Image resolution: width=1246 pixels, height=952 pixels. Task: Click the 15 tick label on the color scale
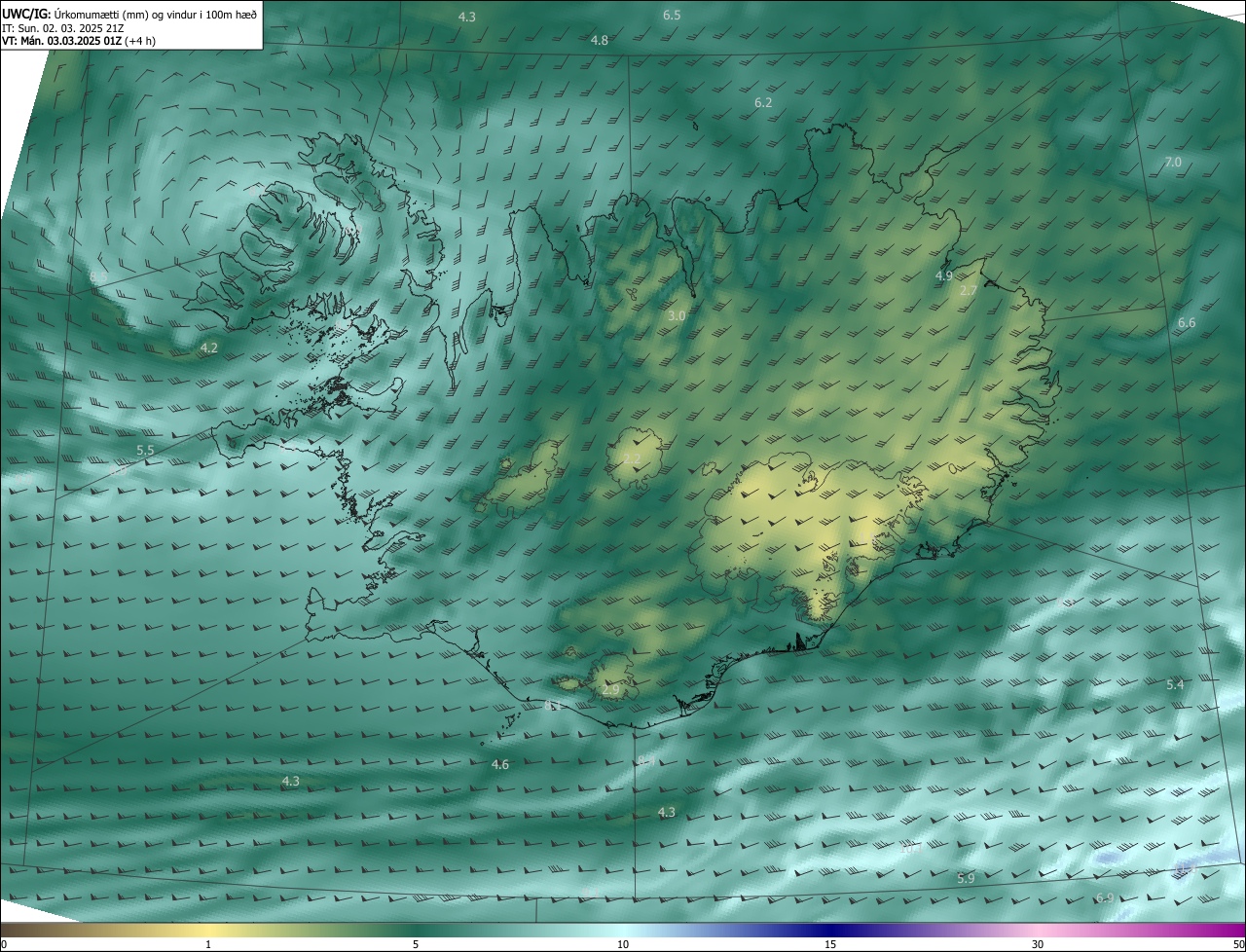pyautogui.click(x=830, y=944)
